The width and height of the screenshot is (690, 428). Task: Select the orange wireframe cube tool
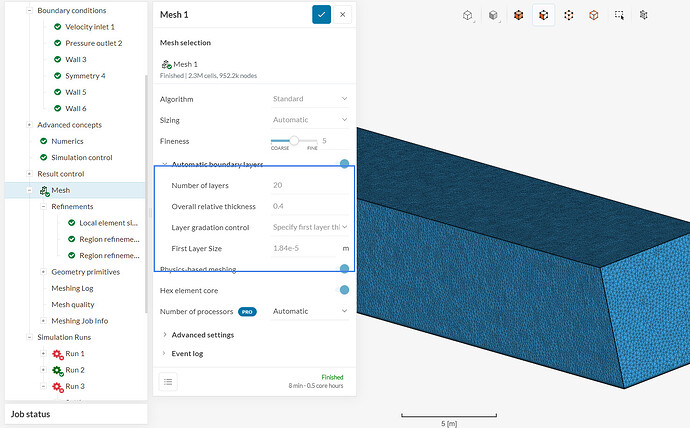tap(594, 15)
